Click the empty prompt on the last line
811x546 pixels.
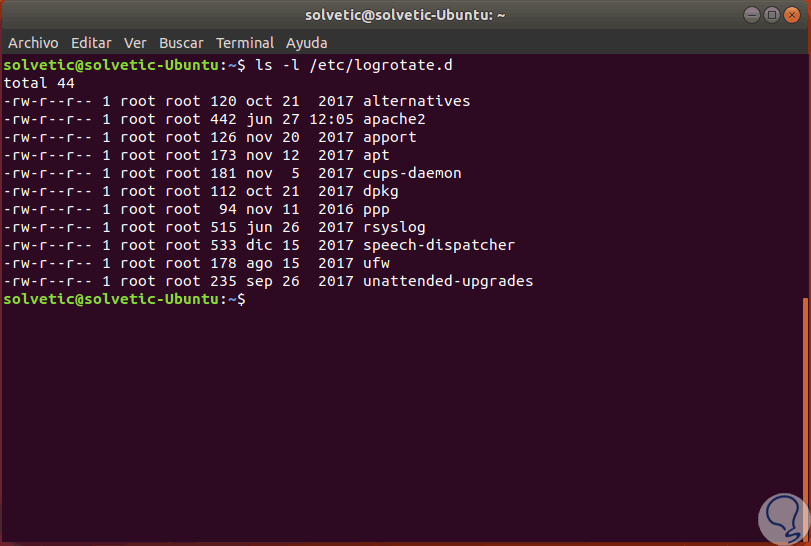(x=125, y=299)
